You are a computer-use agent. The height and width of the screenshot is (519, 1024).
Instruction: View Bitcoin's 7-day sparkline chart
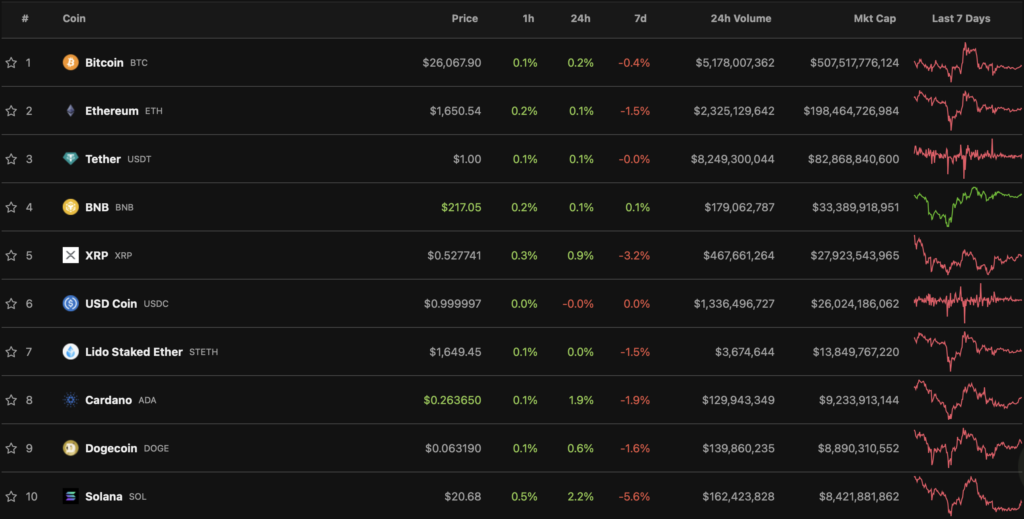[968, 63]
